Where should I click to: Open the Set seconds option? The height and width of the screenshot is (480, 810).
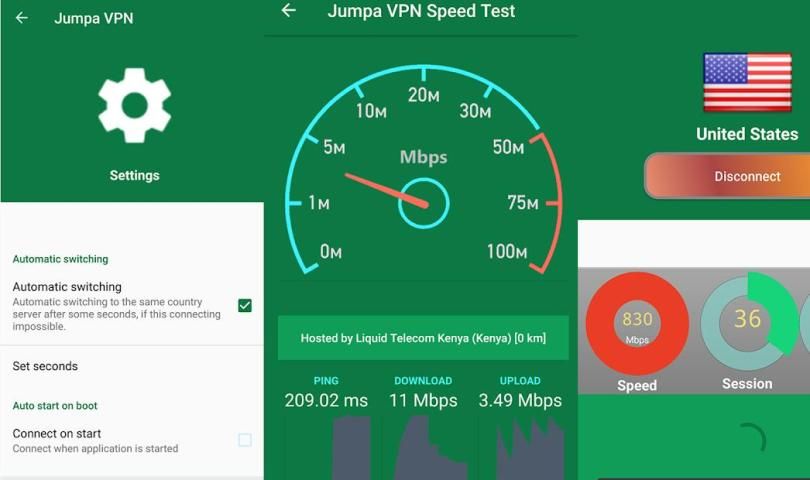pos(132,366)
